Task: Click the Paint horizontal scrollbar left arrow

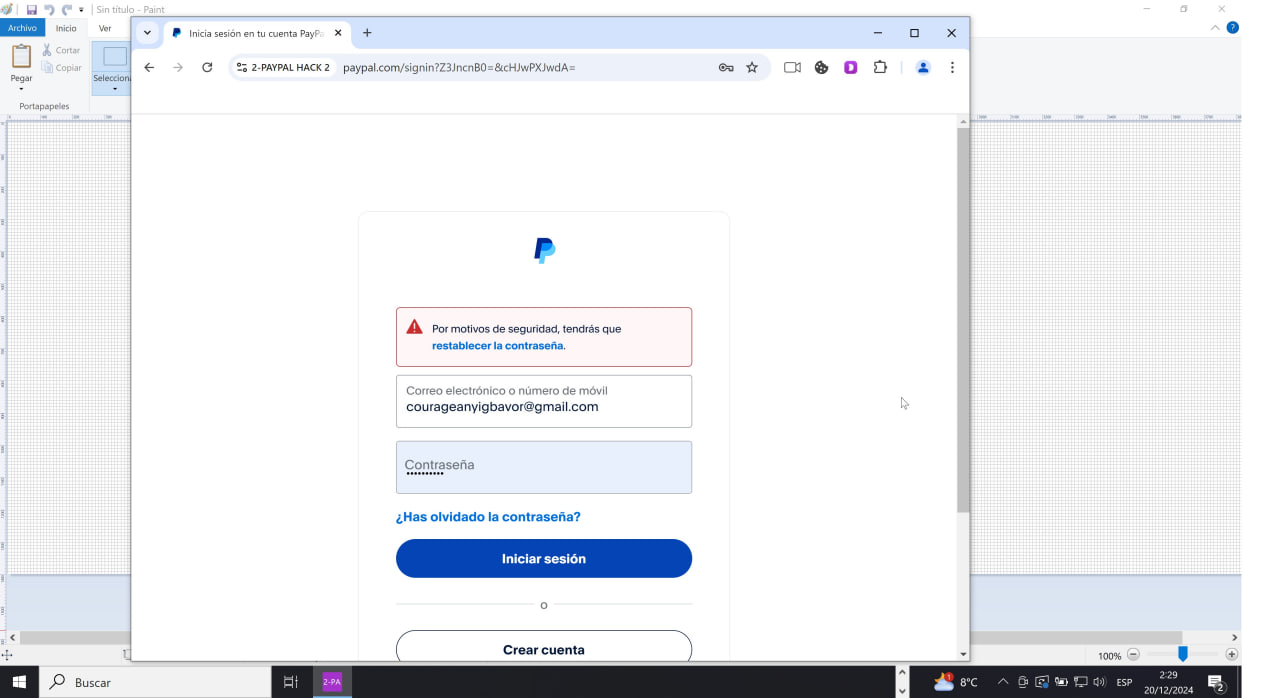Action: click(x=13, y=638)
